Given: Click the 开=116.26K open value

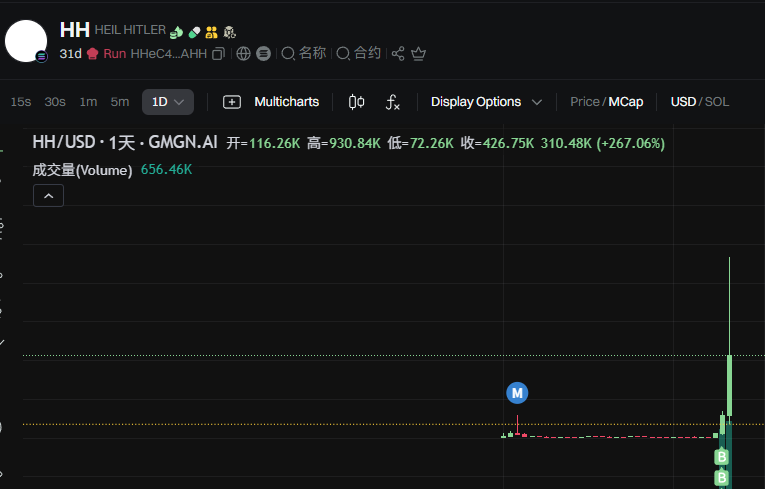Looking at the screenshot, I should 263,143.
